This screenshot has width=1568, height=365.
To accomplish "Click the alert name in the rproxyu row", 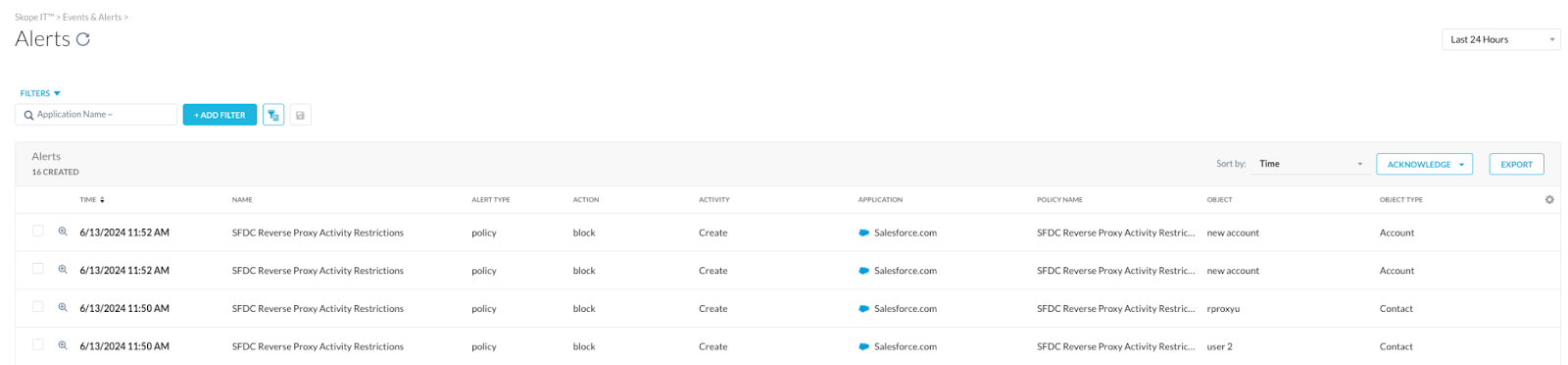I will 318,308.
